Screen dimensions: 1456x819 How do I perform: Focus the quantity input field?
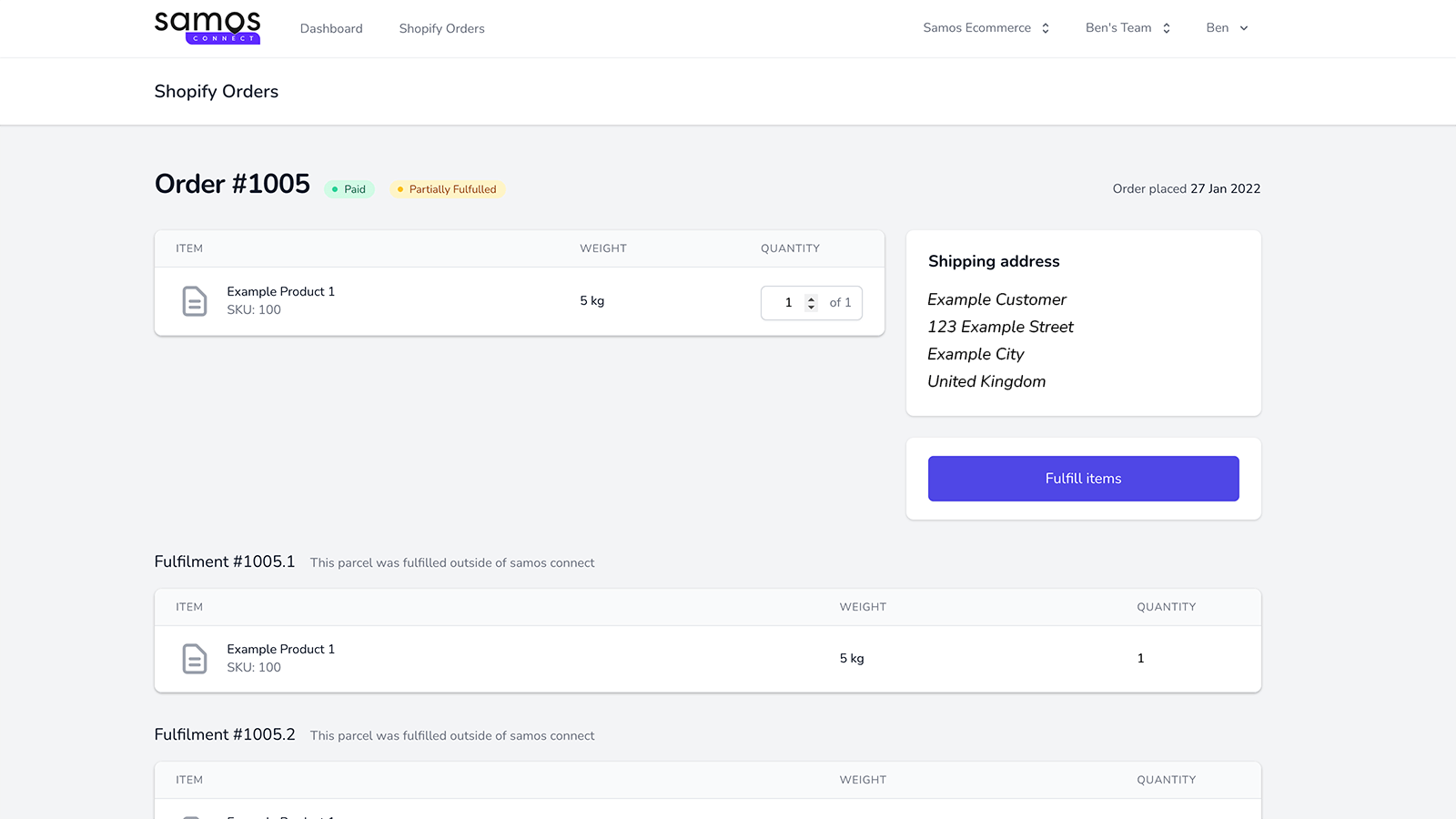(x=784, y=303)
